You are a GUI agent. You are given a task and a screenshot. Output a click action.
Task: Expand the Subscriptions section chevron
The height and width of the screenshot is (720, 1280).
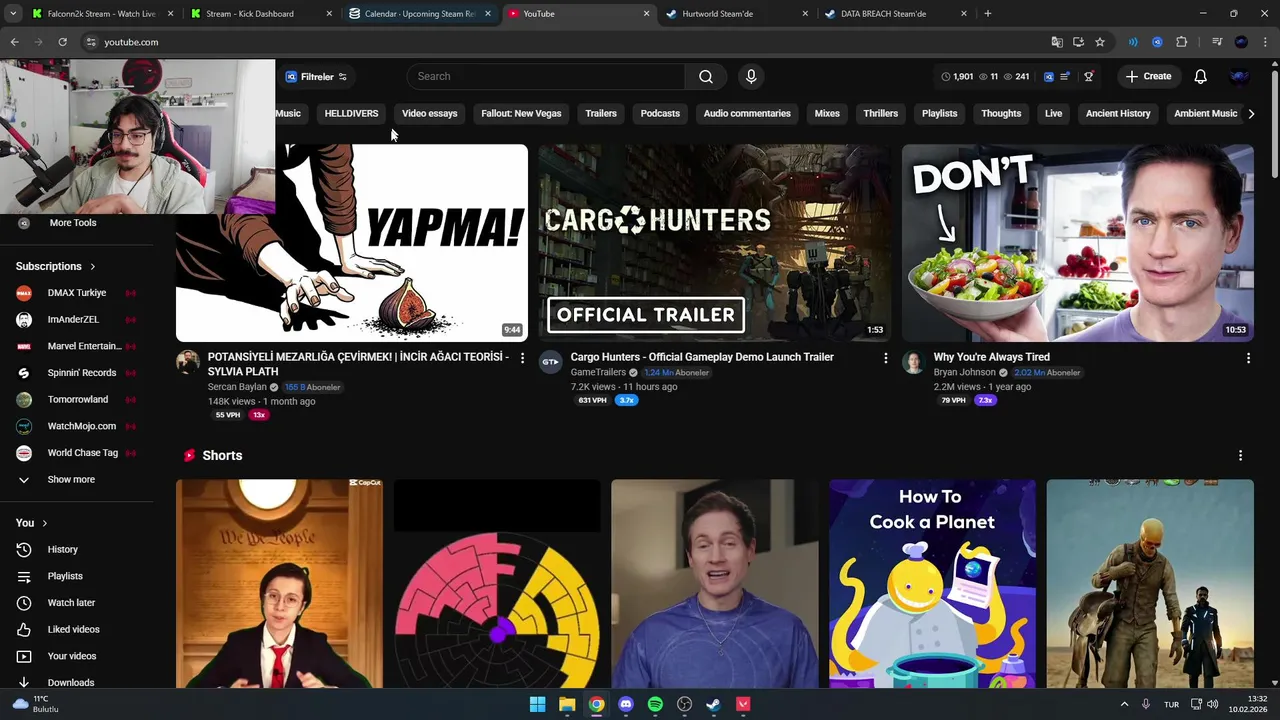click(x=93, y=267)
